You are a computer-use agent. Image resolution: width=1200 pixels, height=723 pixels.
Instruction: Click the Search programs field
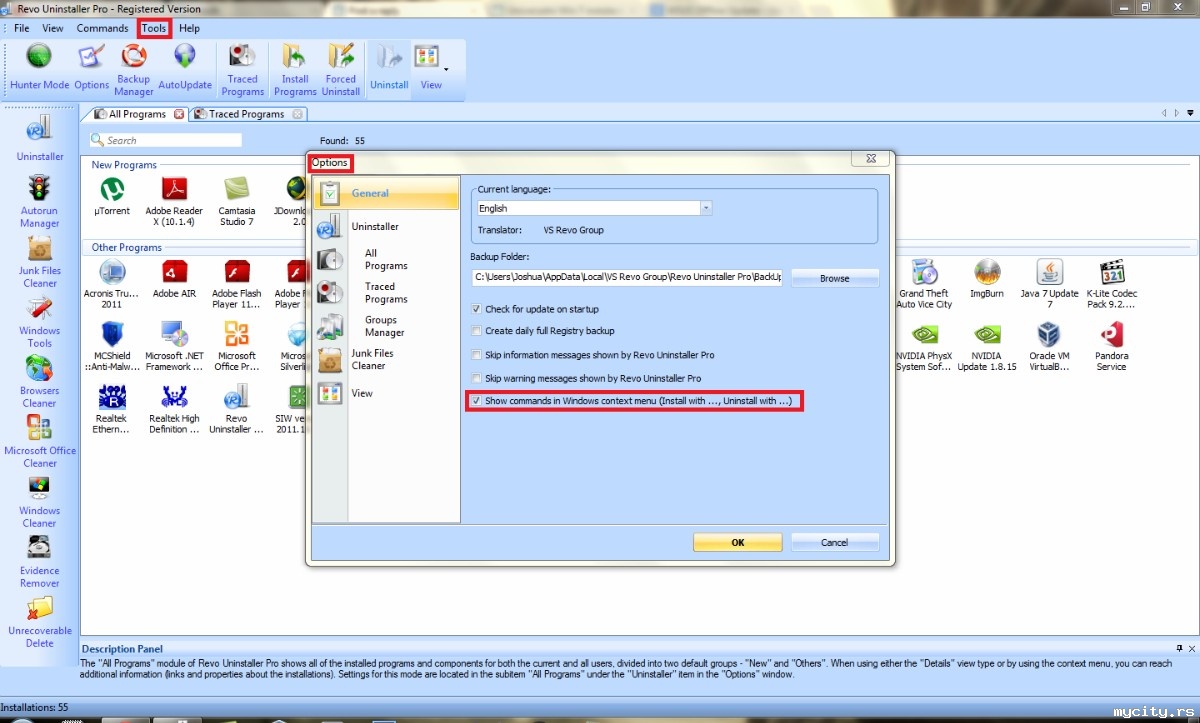[165, 140]
